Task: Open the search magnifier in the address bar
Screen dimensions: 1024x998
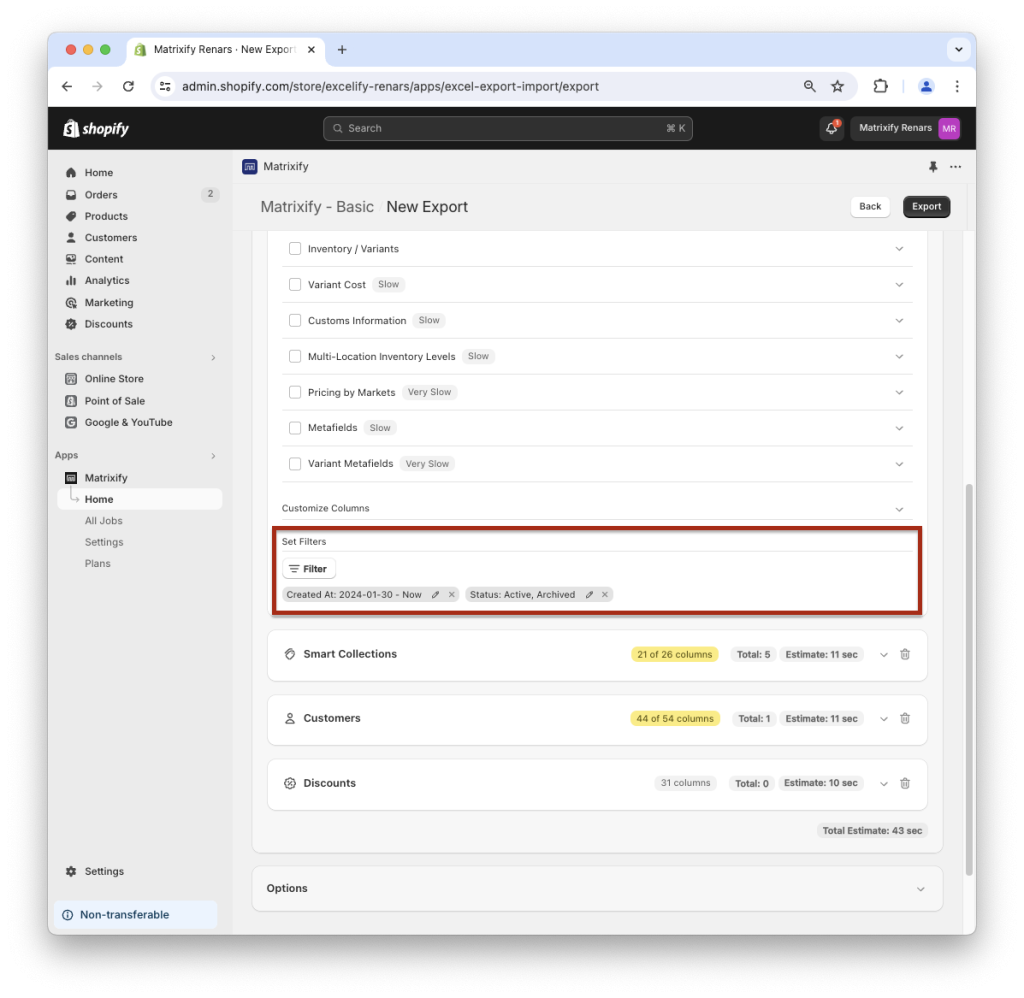Action: coord(809,86)
